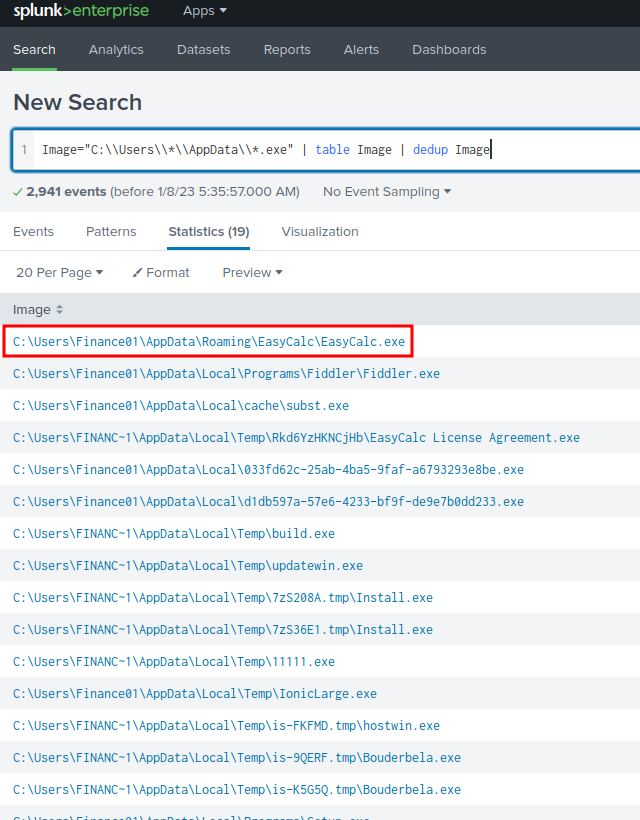Sort by the Image column header
This screenshot has height=820, width=640.
(x=38, y=310)
